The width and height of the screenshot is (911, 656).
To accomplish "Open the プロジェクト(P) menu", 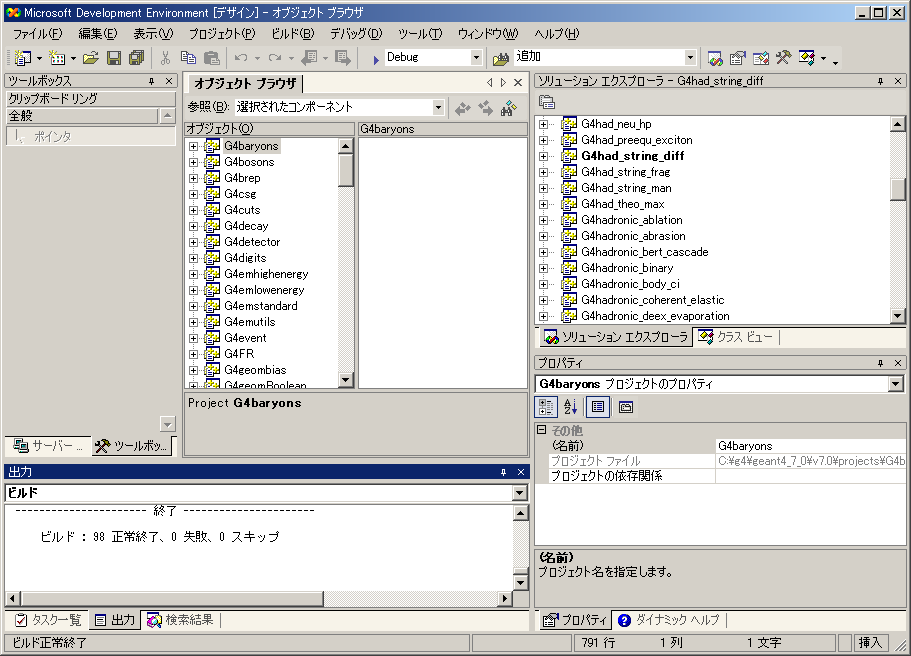I will tap(222, 34).
